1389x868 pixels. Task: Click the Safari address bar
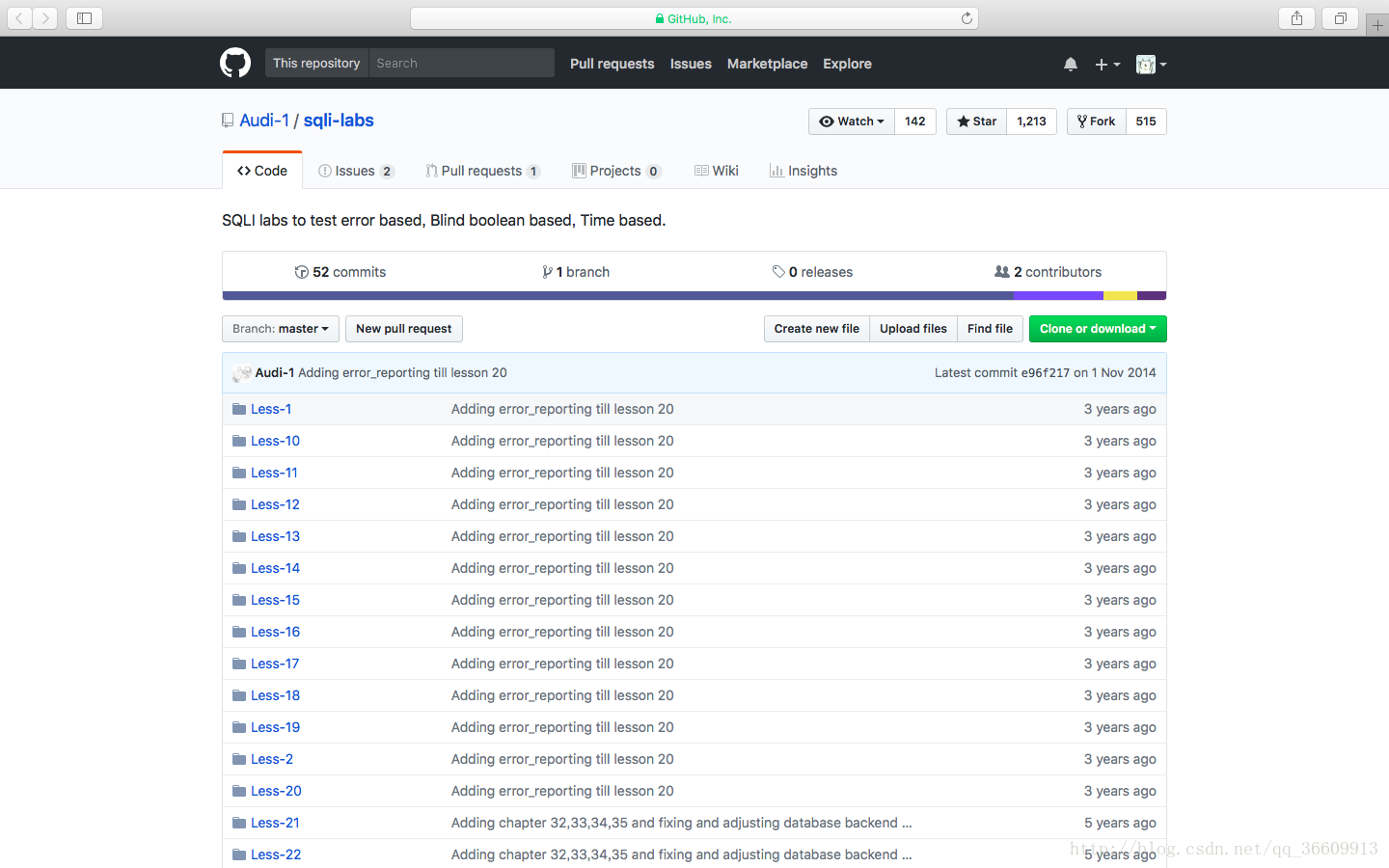coord(694,18)
